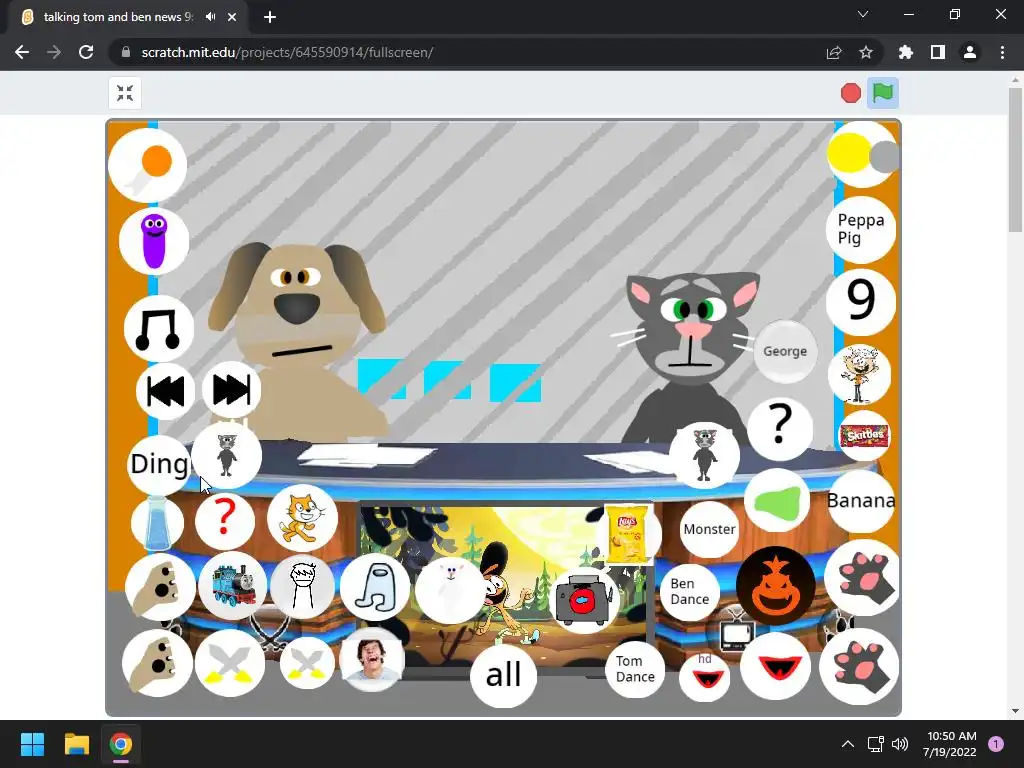Bookmark this page with star icon
The height and width of the screenshot is (768, 1024).
866,52
